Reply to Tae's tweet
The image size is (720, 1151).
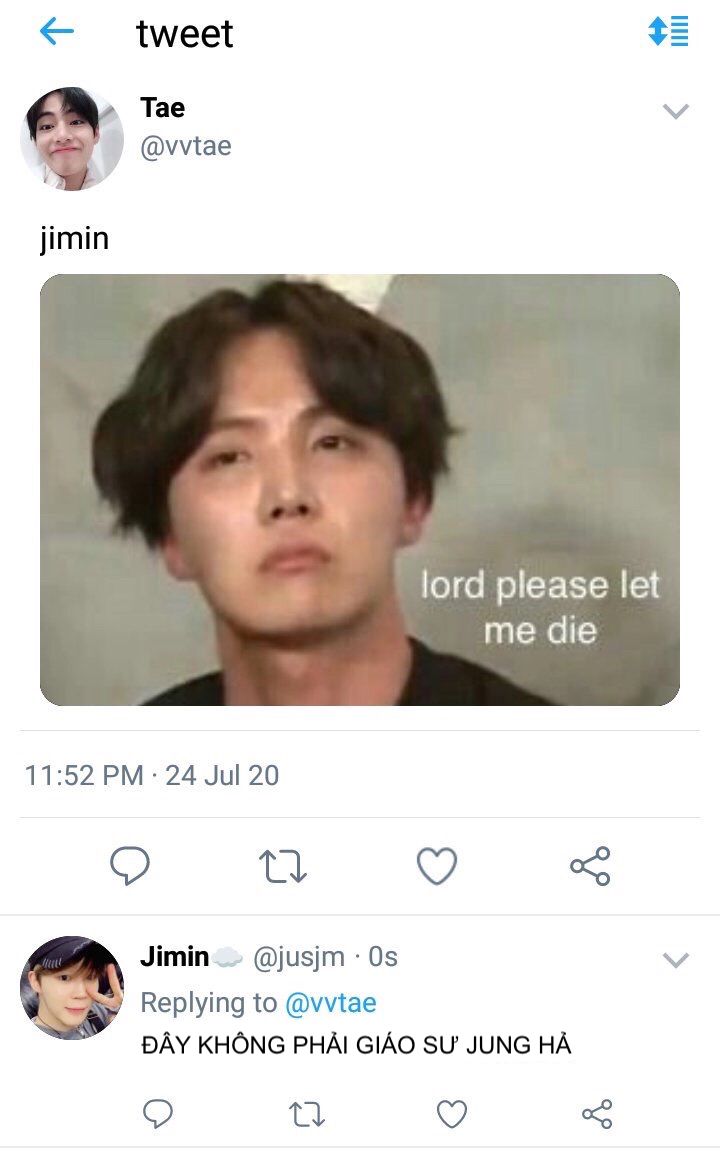point(130,866)
